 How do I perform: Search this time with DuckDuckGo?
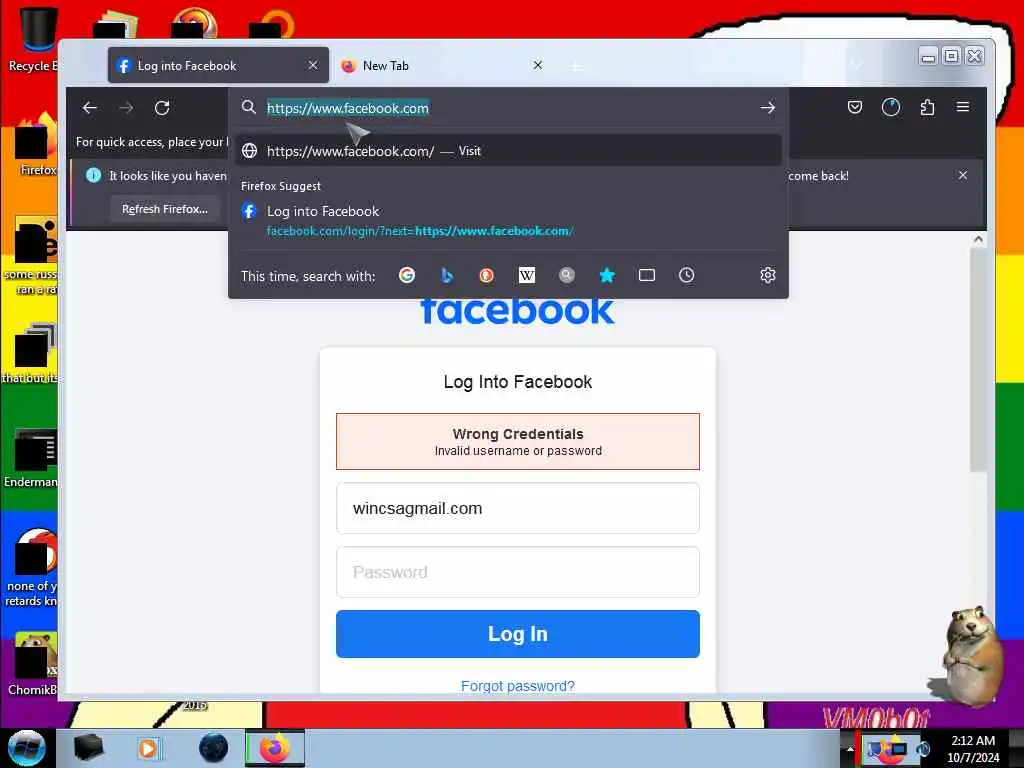click(487, 276)
